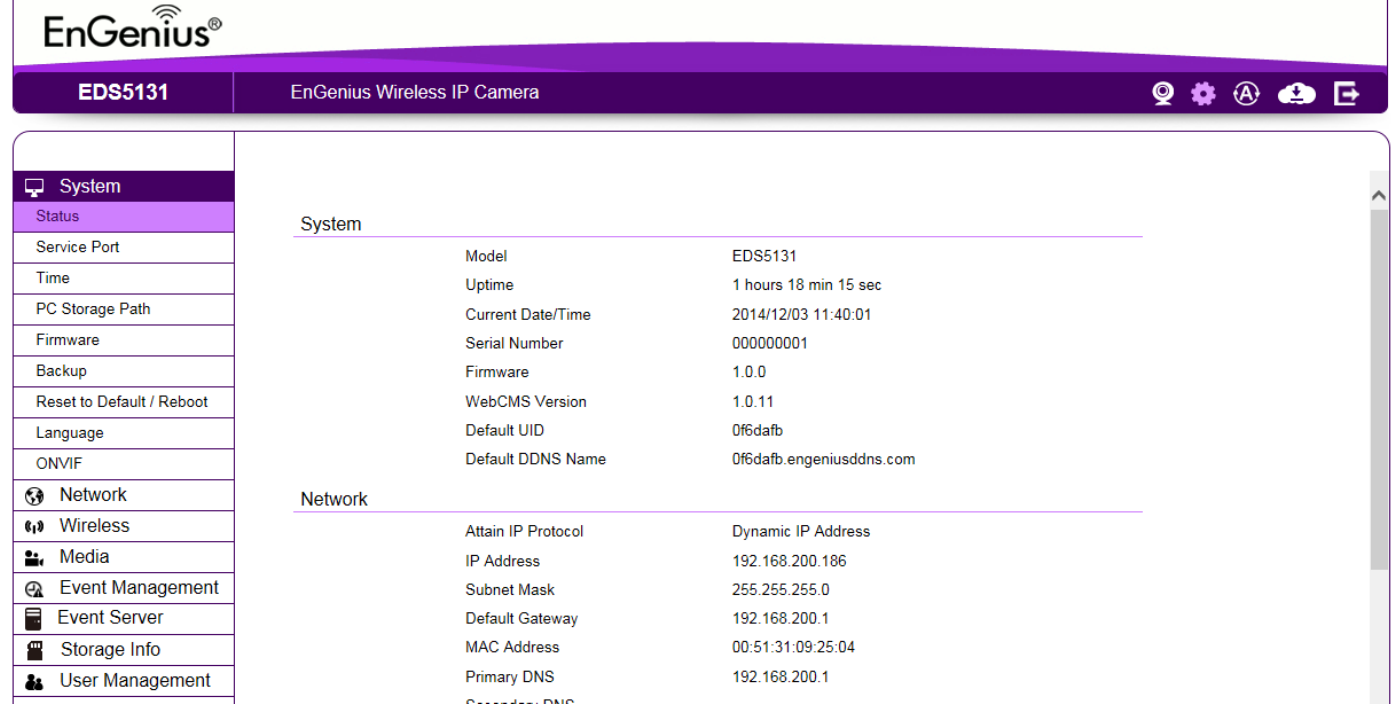Open the Backup page
The image size is (1395, 704).
tap(124, 372)
